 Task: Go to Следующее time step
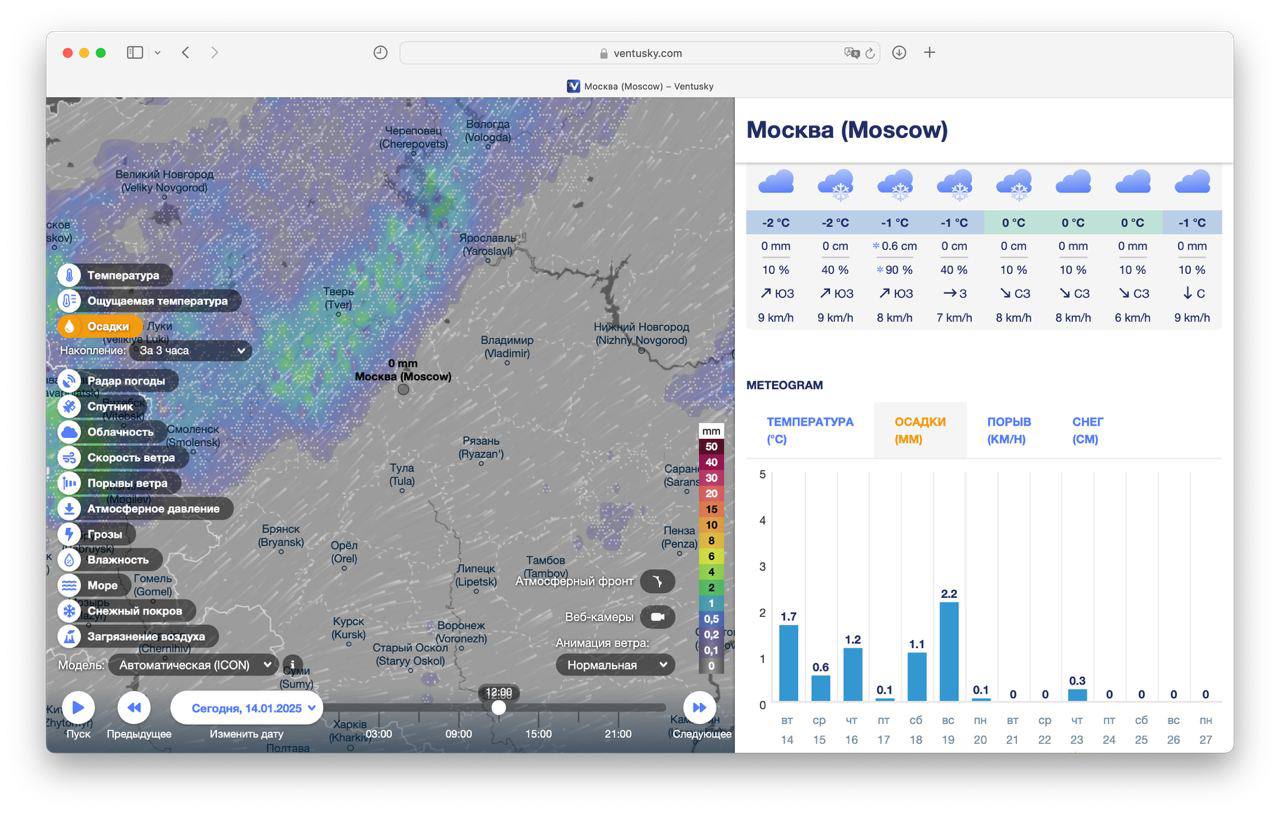700,708
